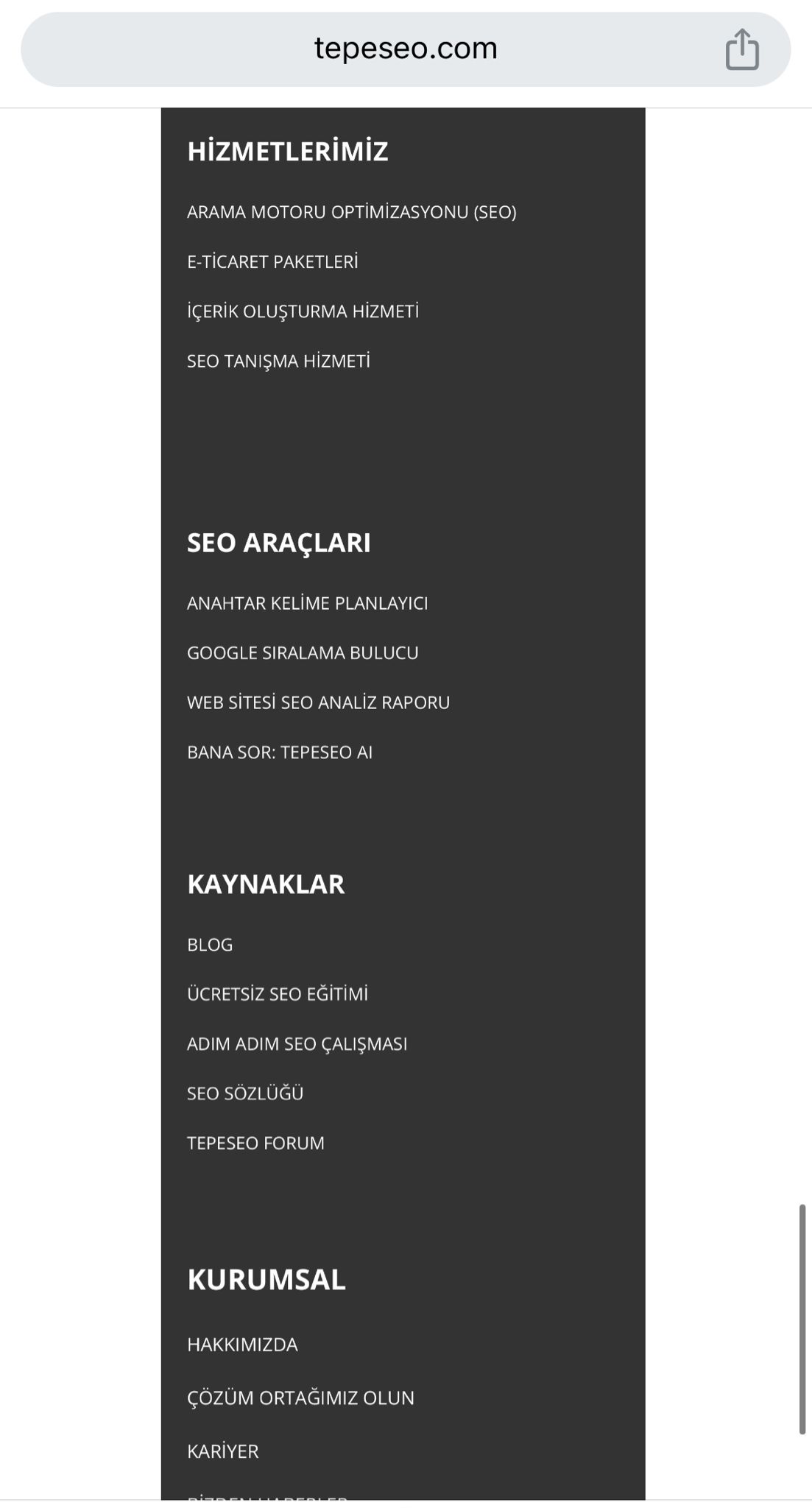Go to Adım Adım SEO Çalışması
Viewport: 812px width, 1508px height.
click(297, 1044)
